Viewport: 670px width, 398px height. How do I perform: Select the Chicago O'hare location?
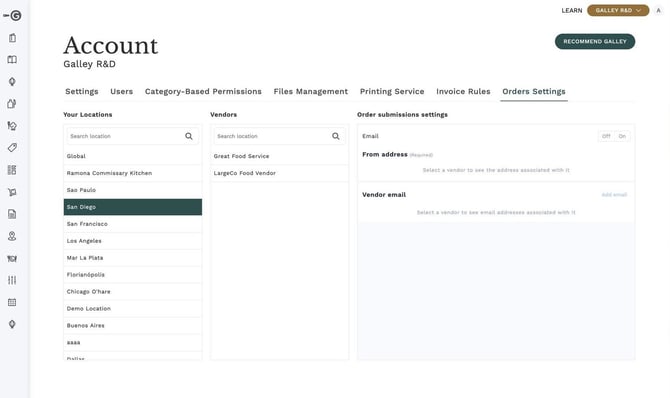tap(133, 292)
